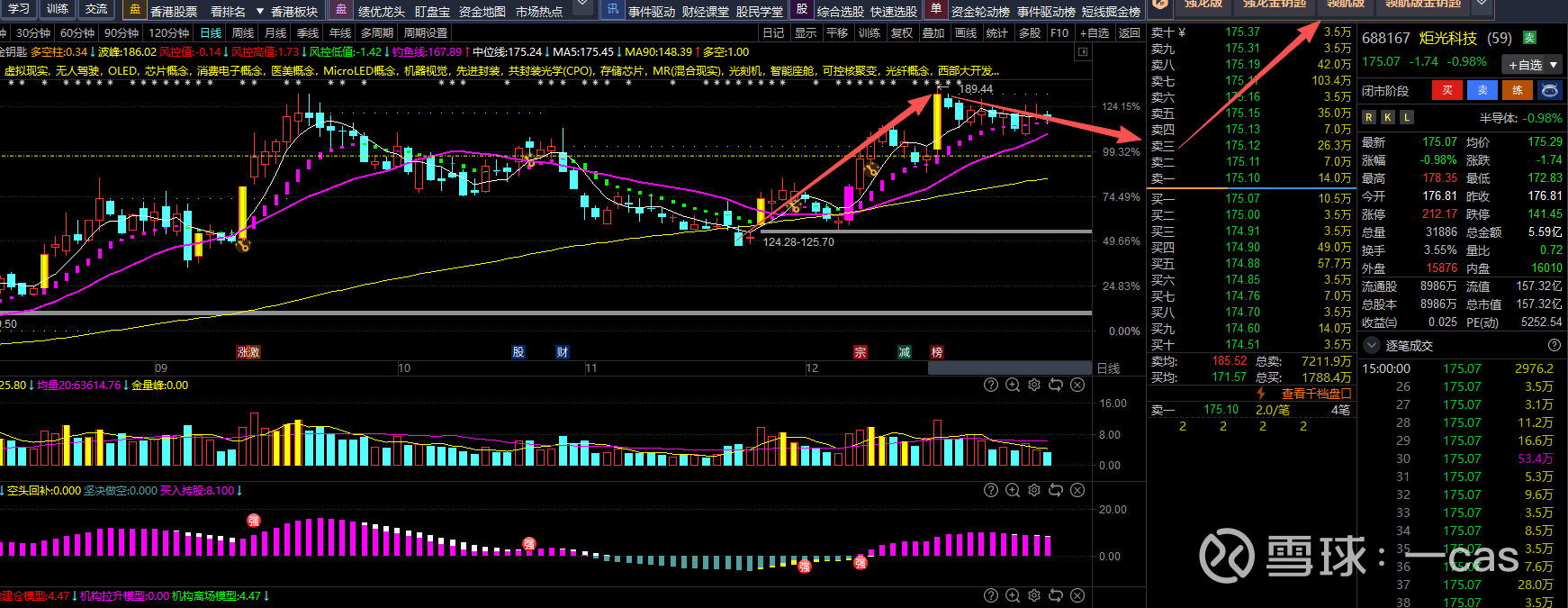Screen dimensions: 1568x608
Task: Select the 周线 period tab
Action: pos(243,32)
